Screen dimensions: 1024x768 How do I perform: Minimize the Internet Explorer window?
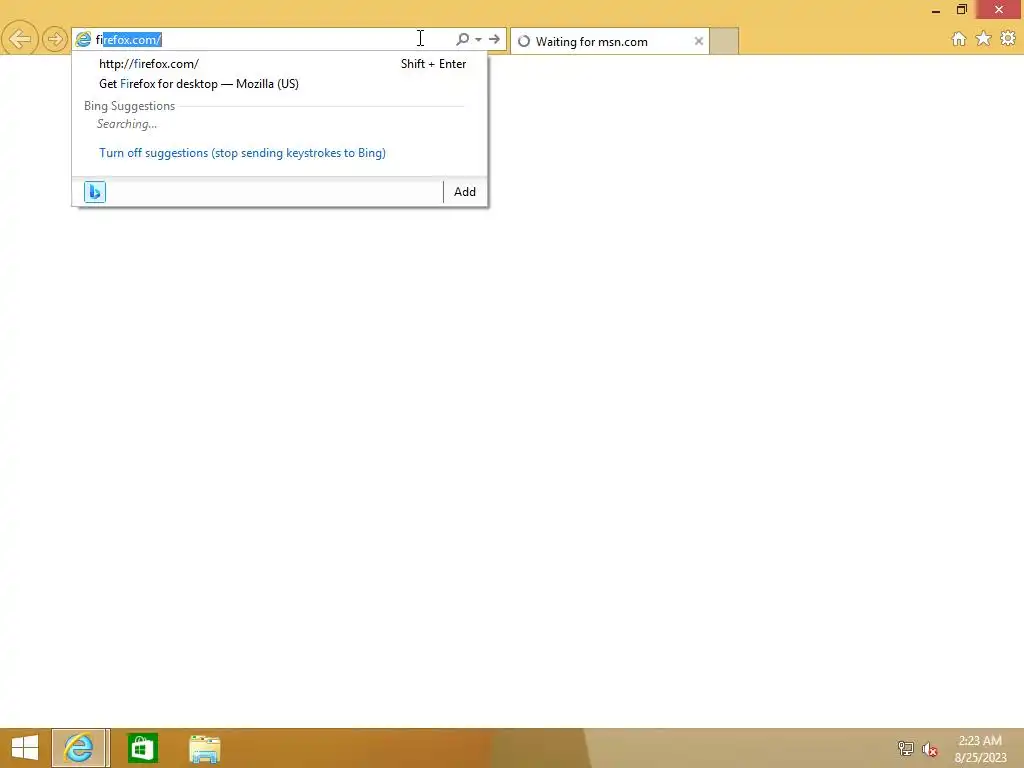pos(936,10)
